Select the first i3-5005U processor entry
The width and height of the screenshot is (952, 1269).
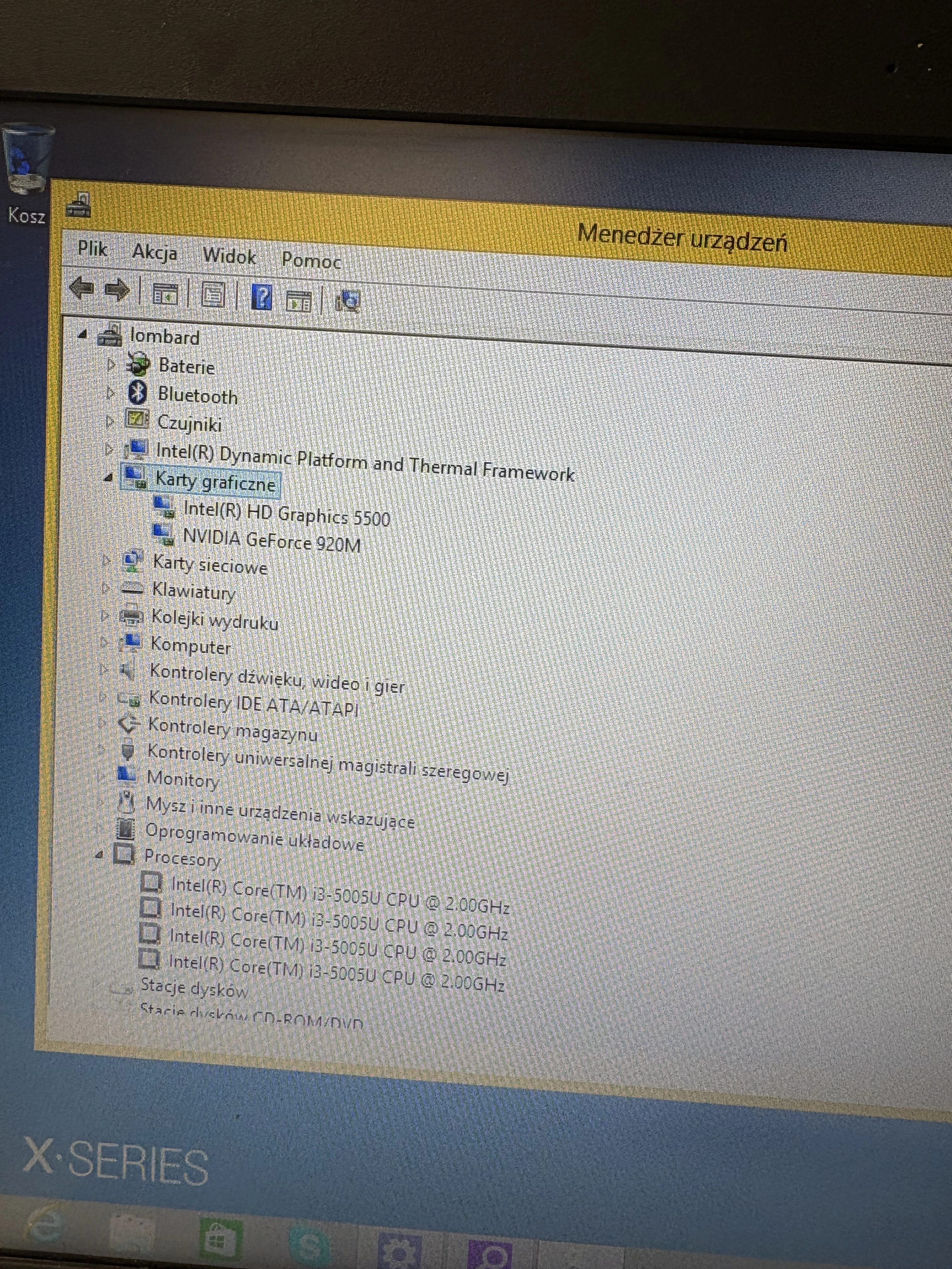[340, 896]
